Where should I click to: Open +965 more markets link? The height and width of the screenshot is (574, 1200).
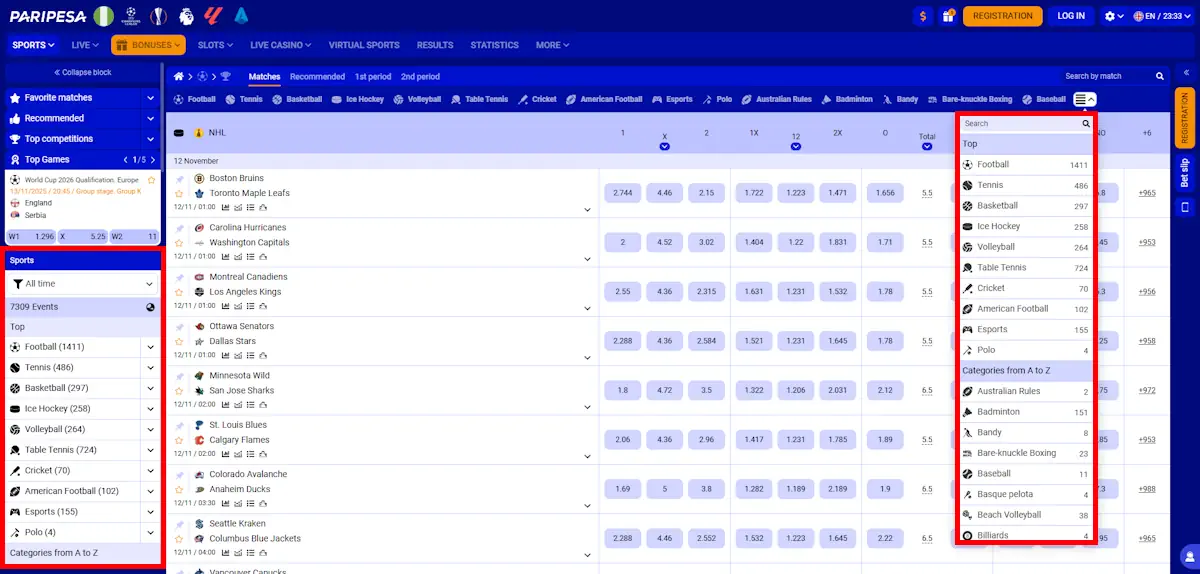[1147, 193]
